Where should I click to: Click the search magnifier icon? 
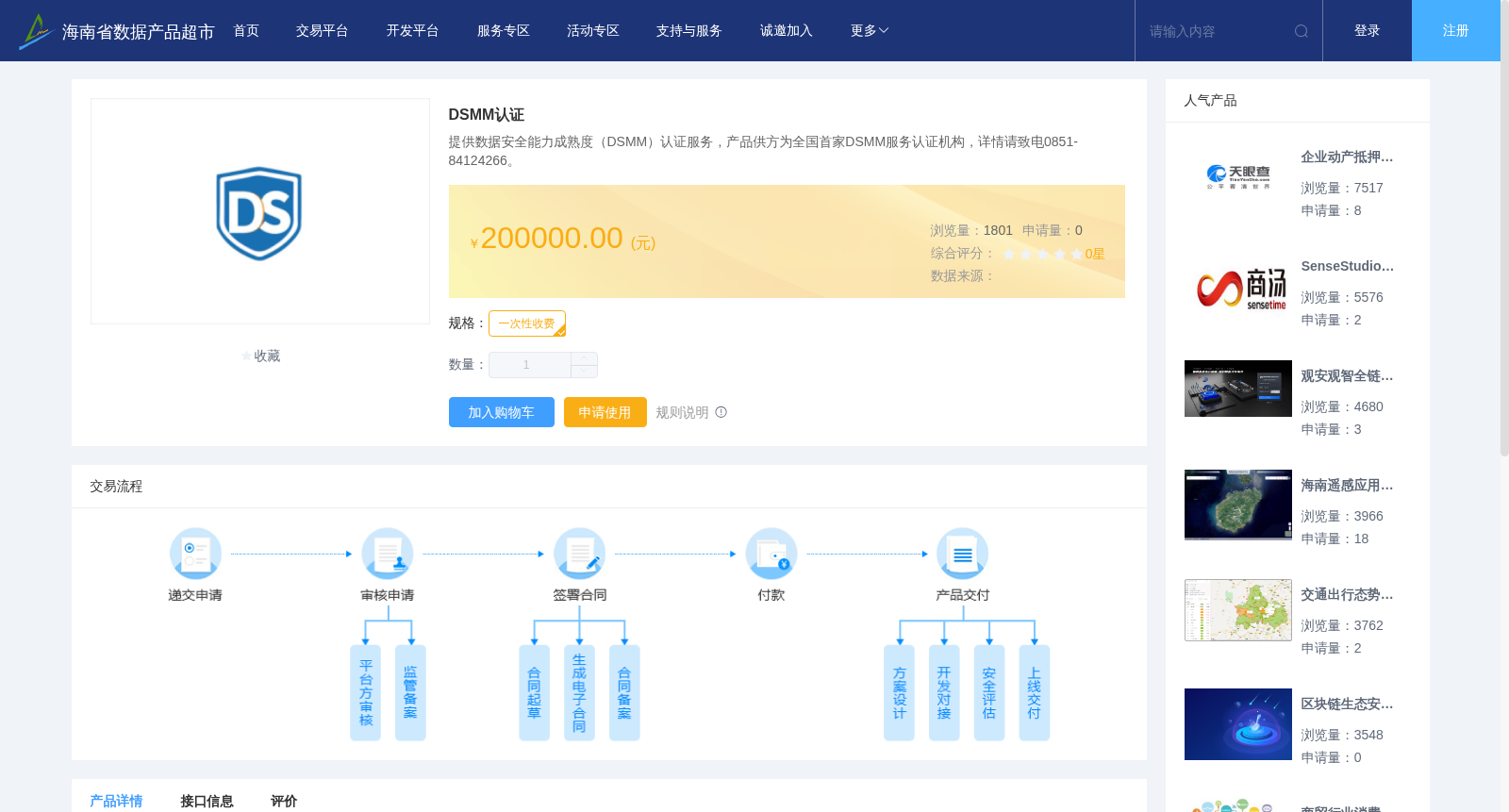click(x=1302, y=31)
